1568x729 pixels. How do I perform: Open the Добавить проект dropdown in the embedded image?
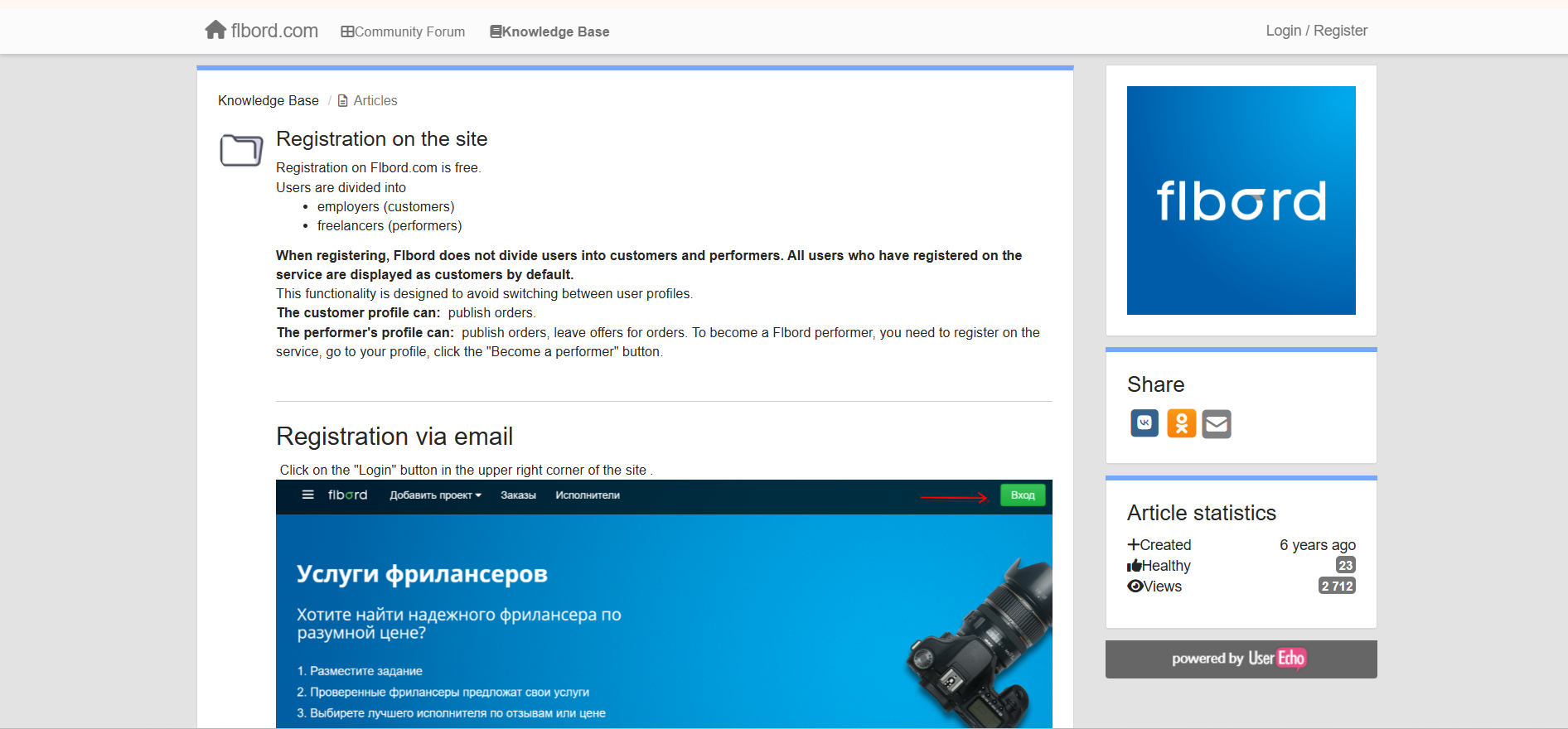[x=435, y=495]
